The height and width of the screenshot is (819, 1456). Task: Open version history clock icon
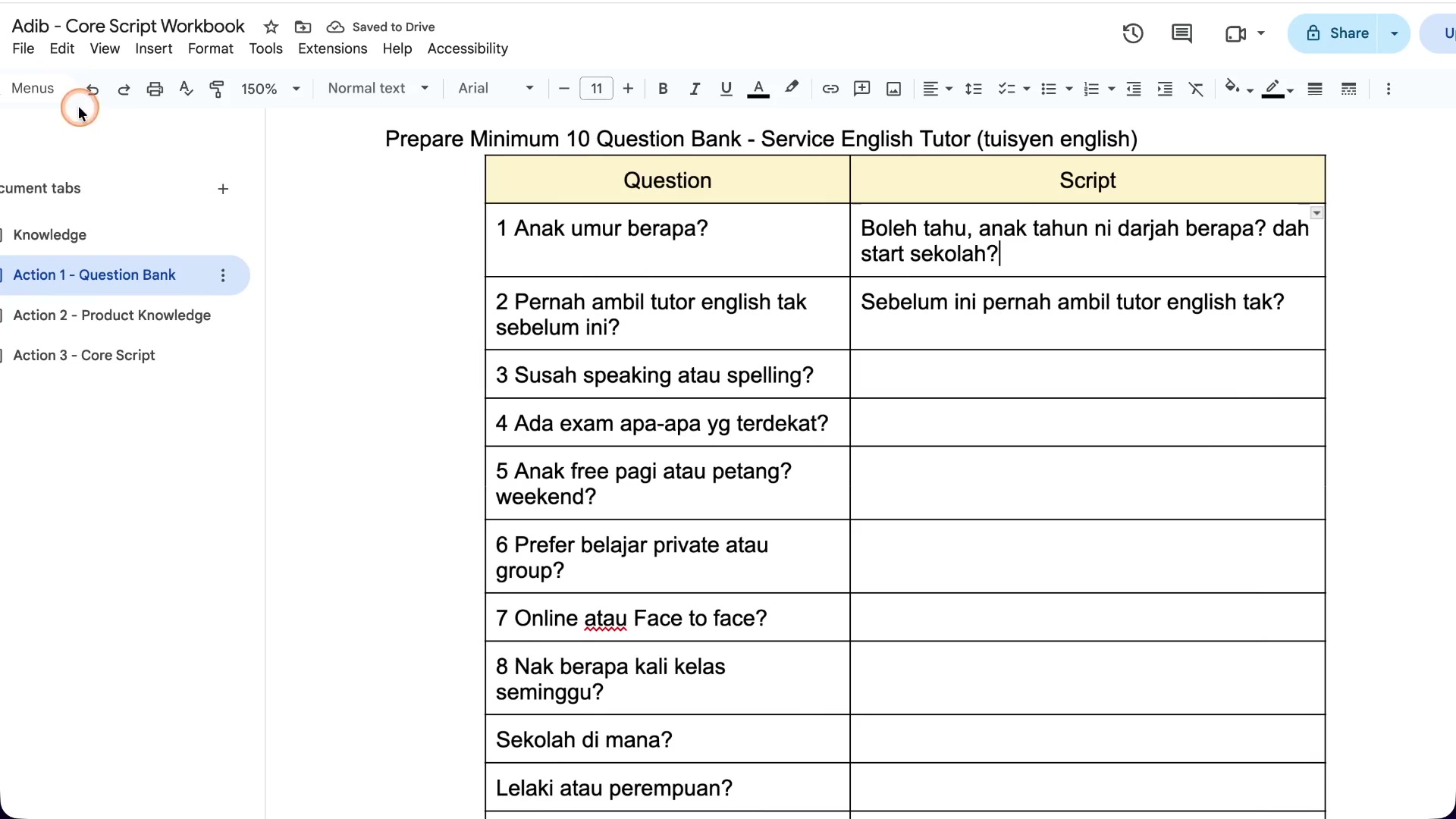(x=1133, y=33)
